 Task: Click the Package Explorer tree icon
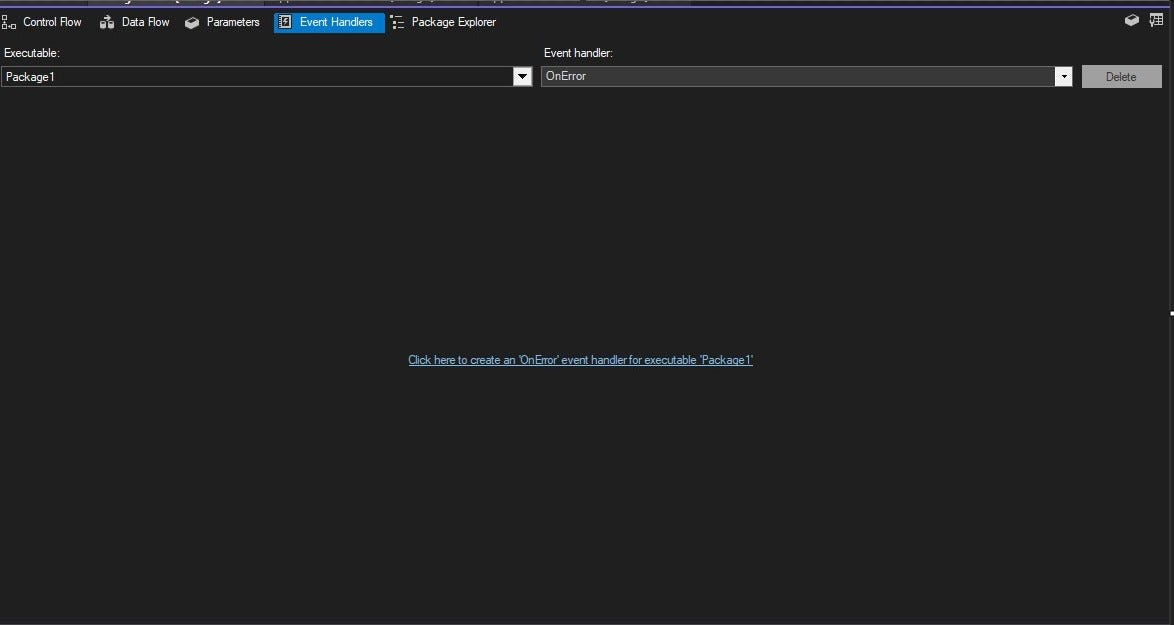(x=398, y=22)
